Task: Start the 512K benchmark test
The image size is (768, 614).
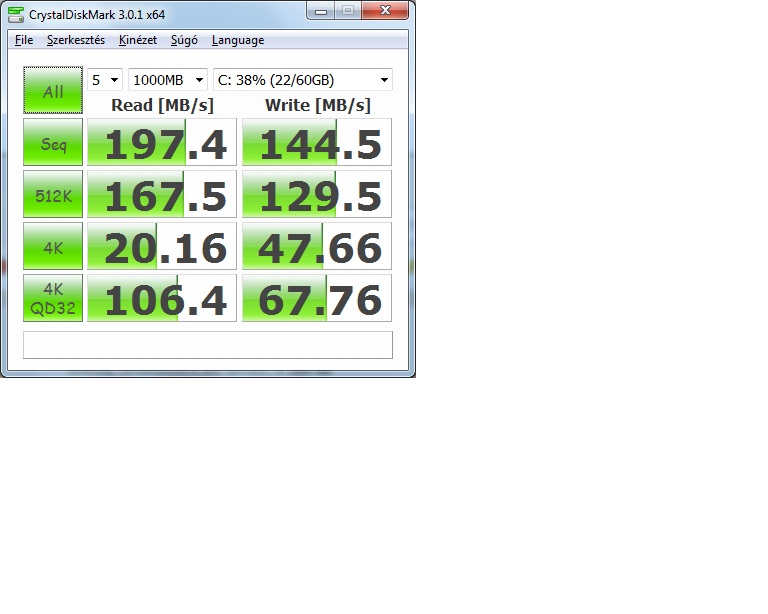Action: coord(53,194)
